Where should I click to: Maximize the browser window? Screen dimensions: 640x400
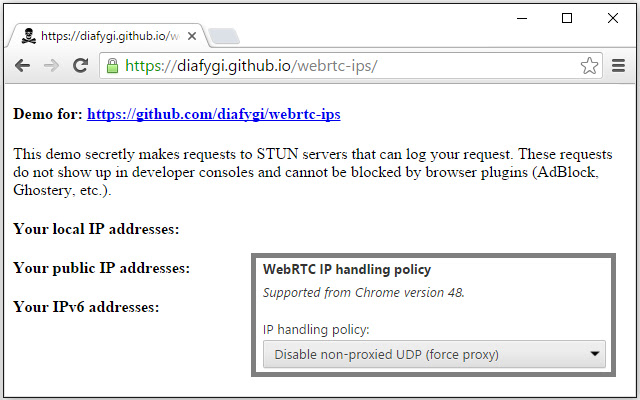(x=567, y=17)
